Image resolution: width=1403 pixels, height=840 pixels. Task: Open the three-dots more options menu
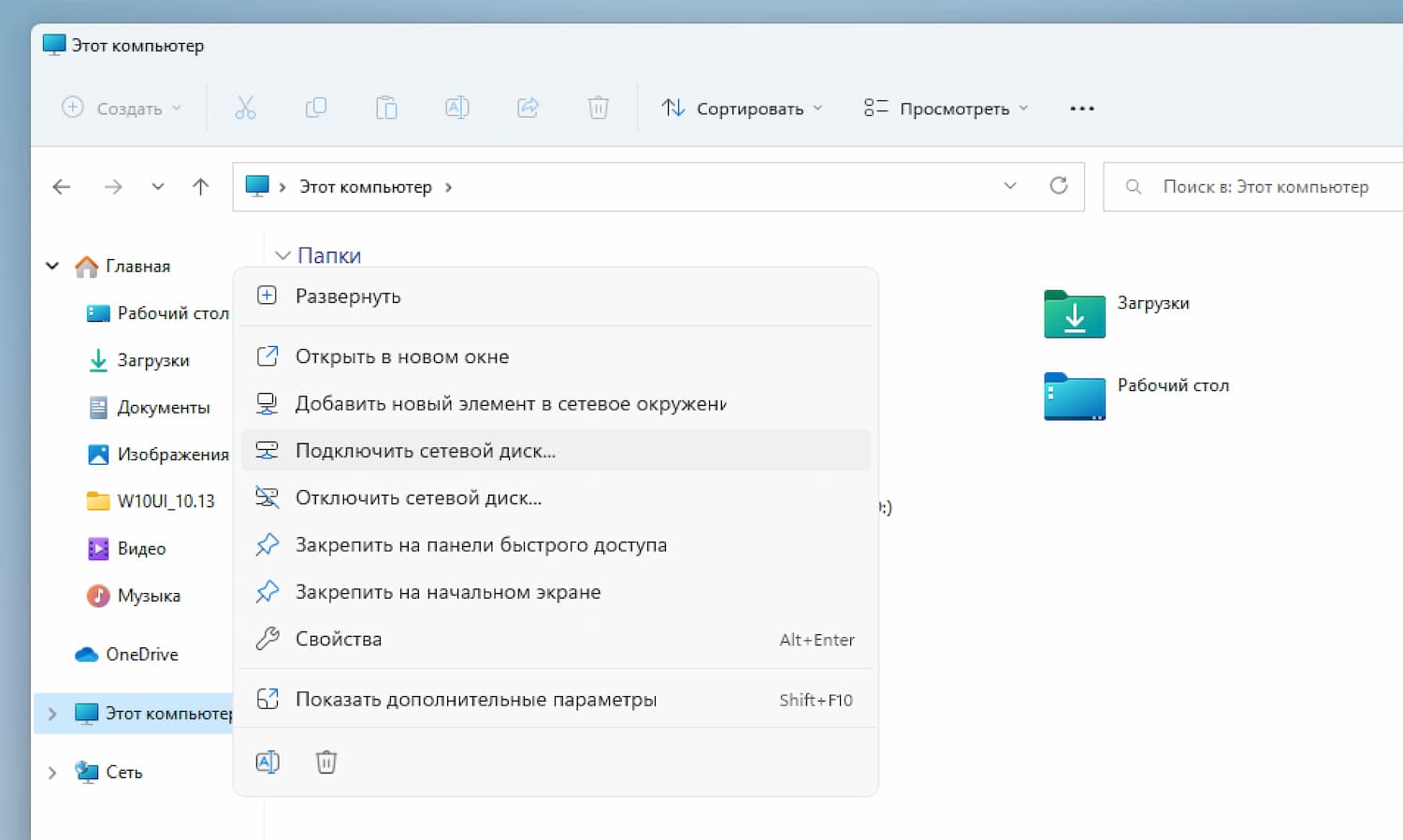click(x=1081, y=109)
